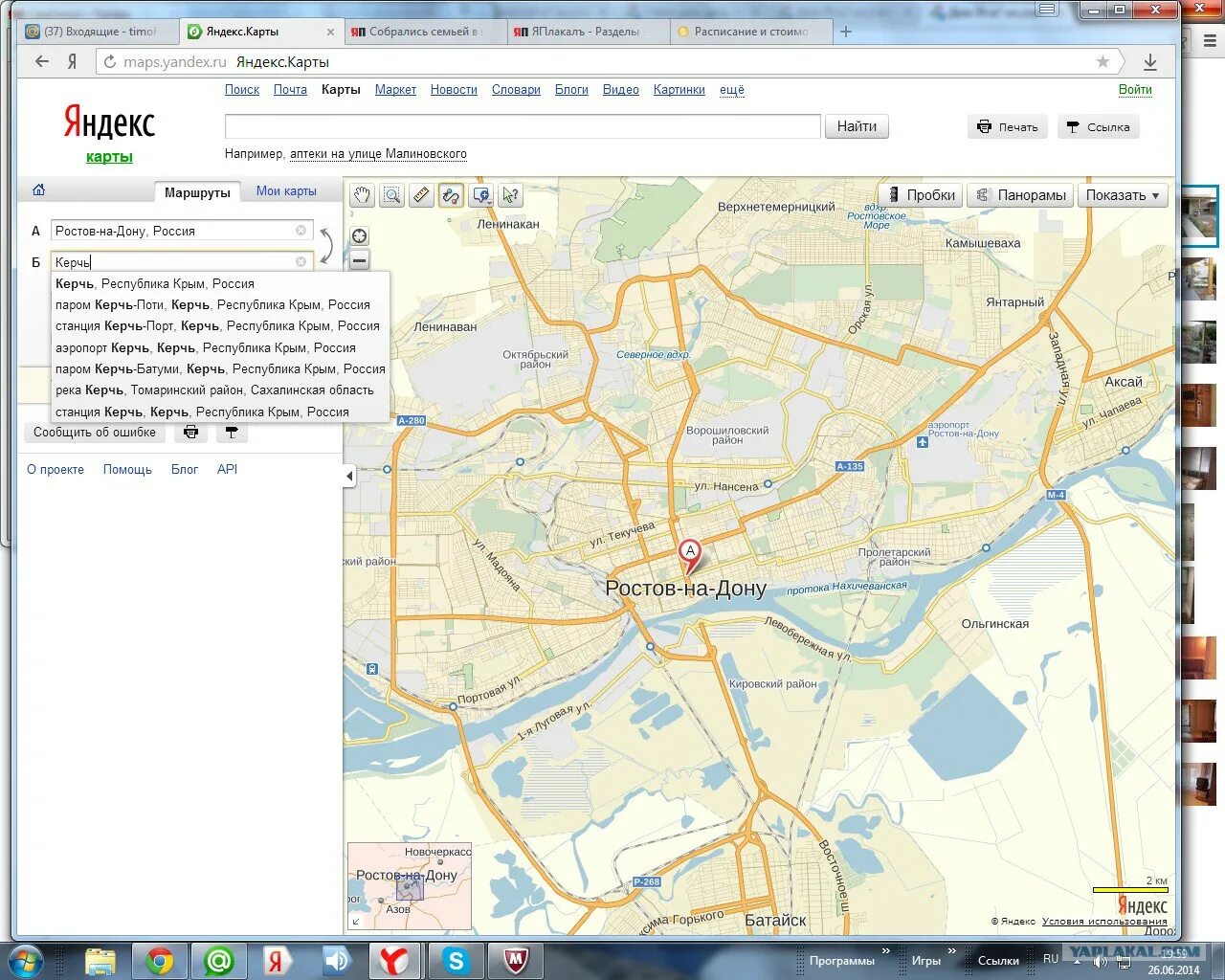Click the main Yandex search field
The height and width of the screenshot is (980, 1225).
(x=523, y=126)
